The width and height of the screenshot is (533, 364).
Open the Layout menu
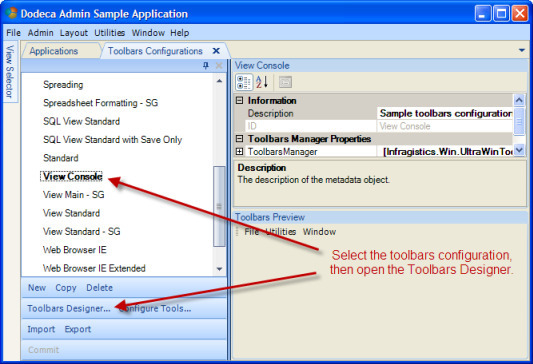[x=74, y=33]
